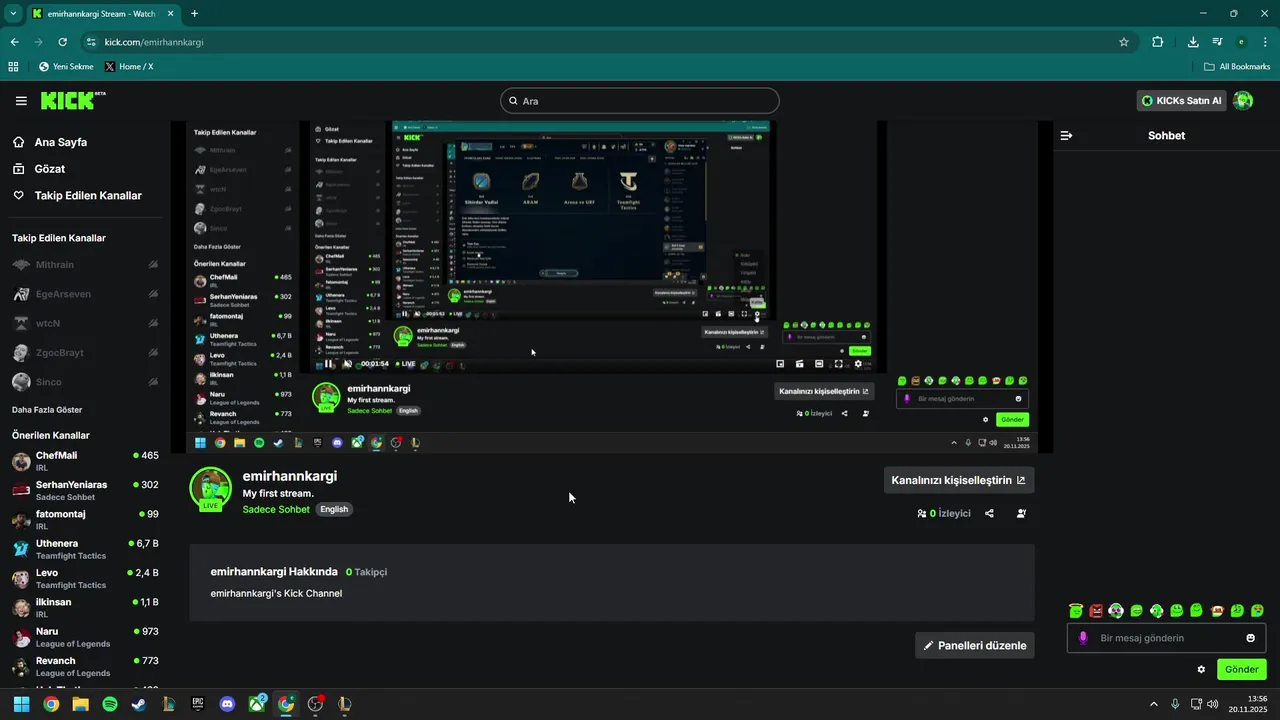Focus the Bir mesaj gönderin chat input

(1166, 638)
